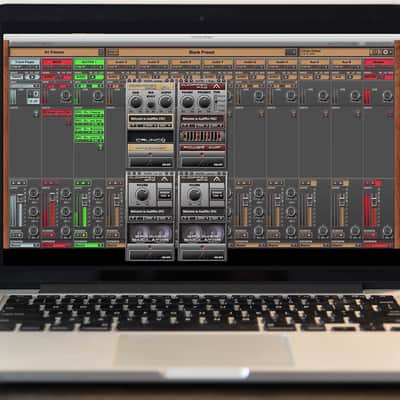This screenshot has height=400, width=400.
Task: Click the green channel's upper pan knob
Action: (98, 96)
